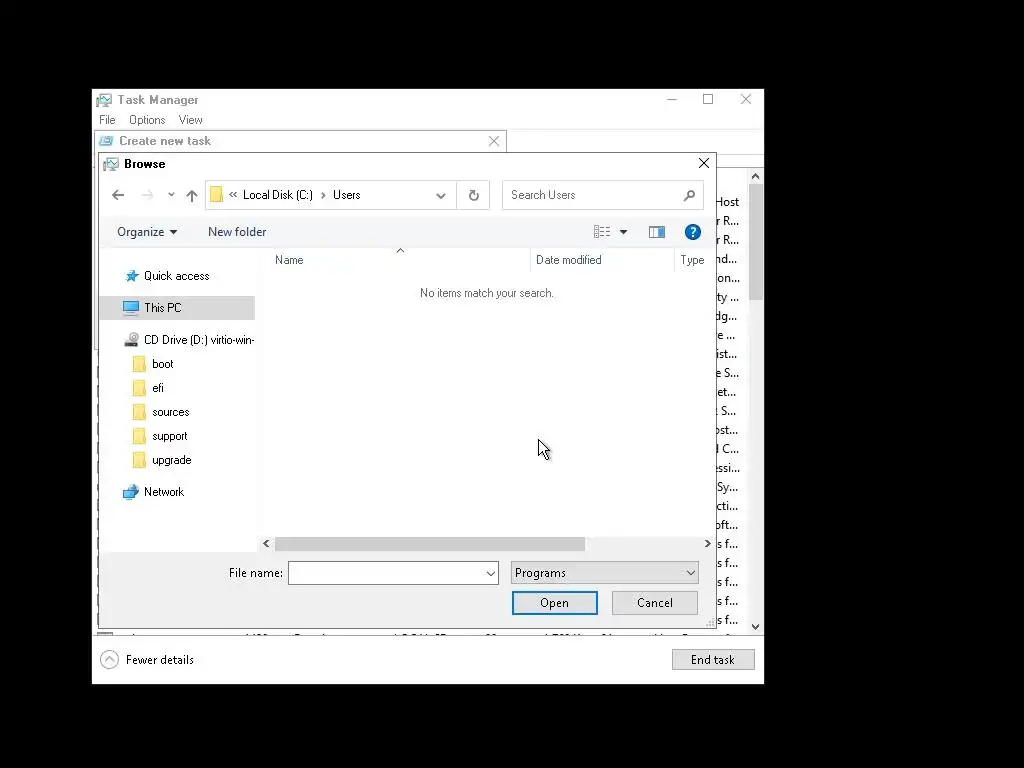
Task: Open the upgrade folder
Action: [172, 460]
